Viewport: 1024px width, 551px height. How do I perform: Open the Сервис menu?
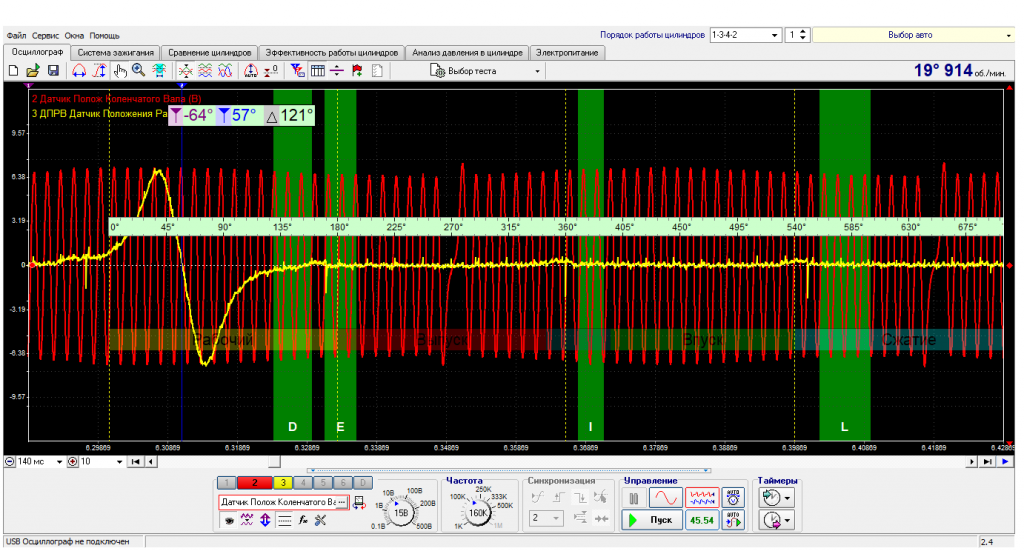[45, 36]
